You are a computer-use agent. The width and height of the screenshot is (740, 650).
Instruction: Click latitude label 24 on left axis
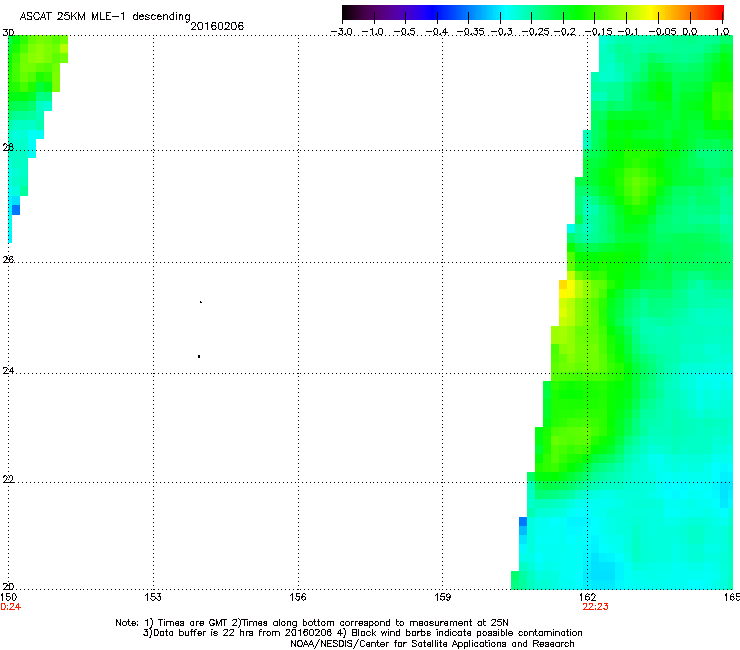coord(8,371)
